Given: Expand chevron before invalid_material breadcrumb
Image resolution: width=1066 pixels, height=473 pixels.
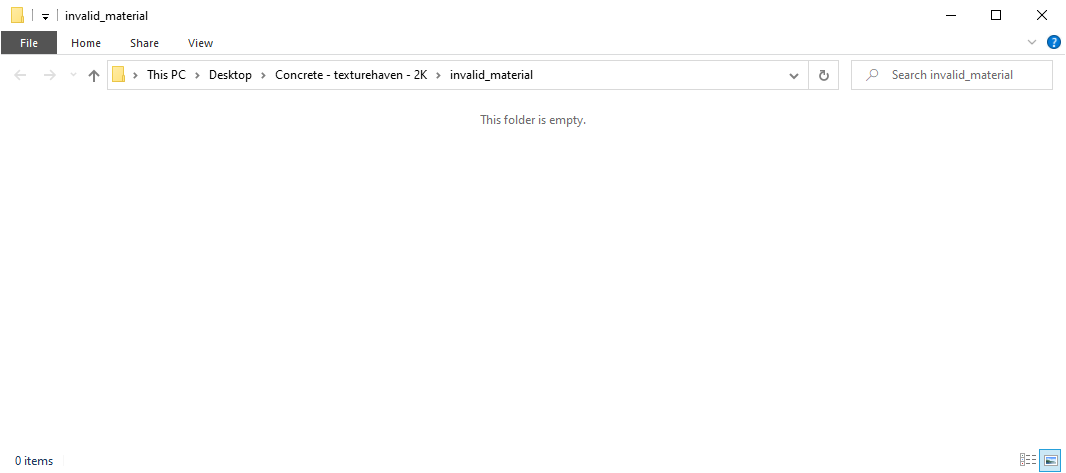Looking at the screenshot, I should pyautogui.click(x=439, y=75).
